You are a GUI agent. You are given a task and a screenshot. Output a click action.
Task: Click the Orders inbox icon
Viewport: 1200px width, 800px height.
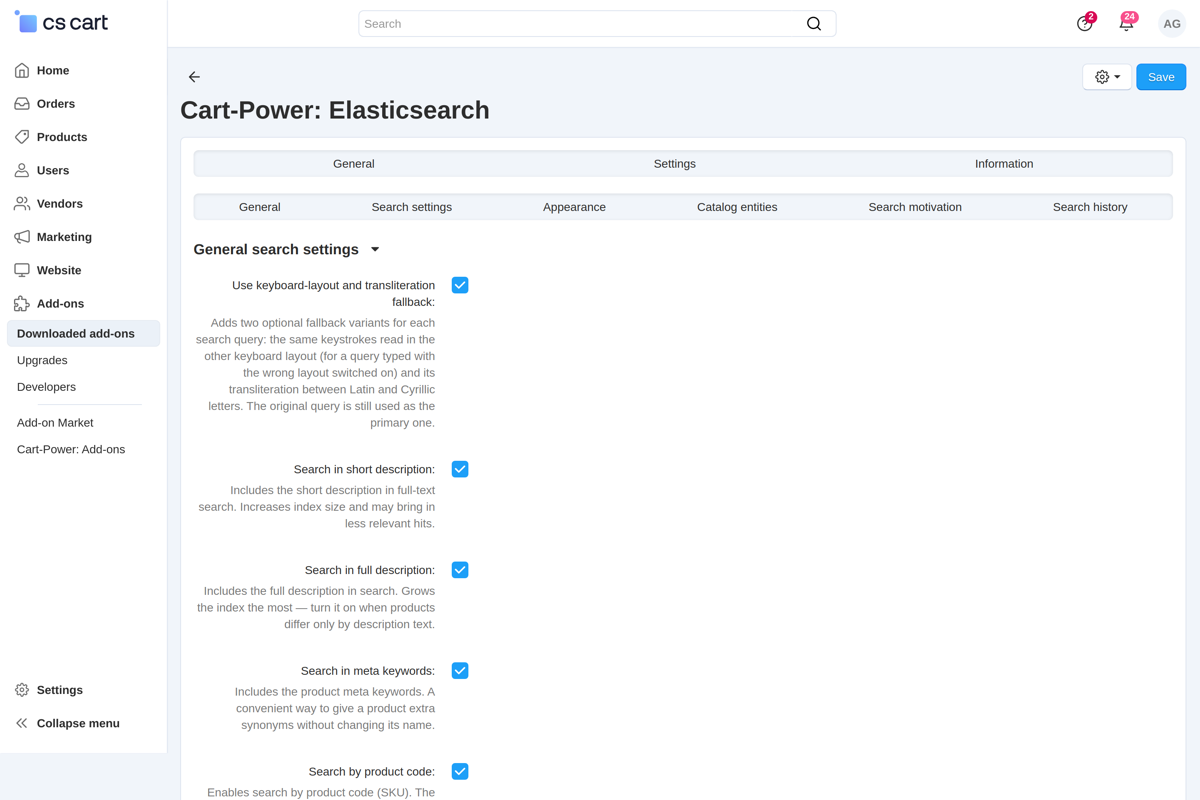click(x=22, y=104)
